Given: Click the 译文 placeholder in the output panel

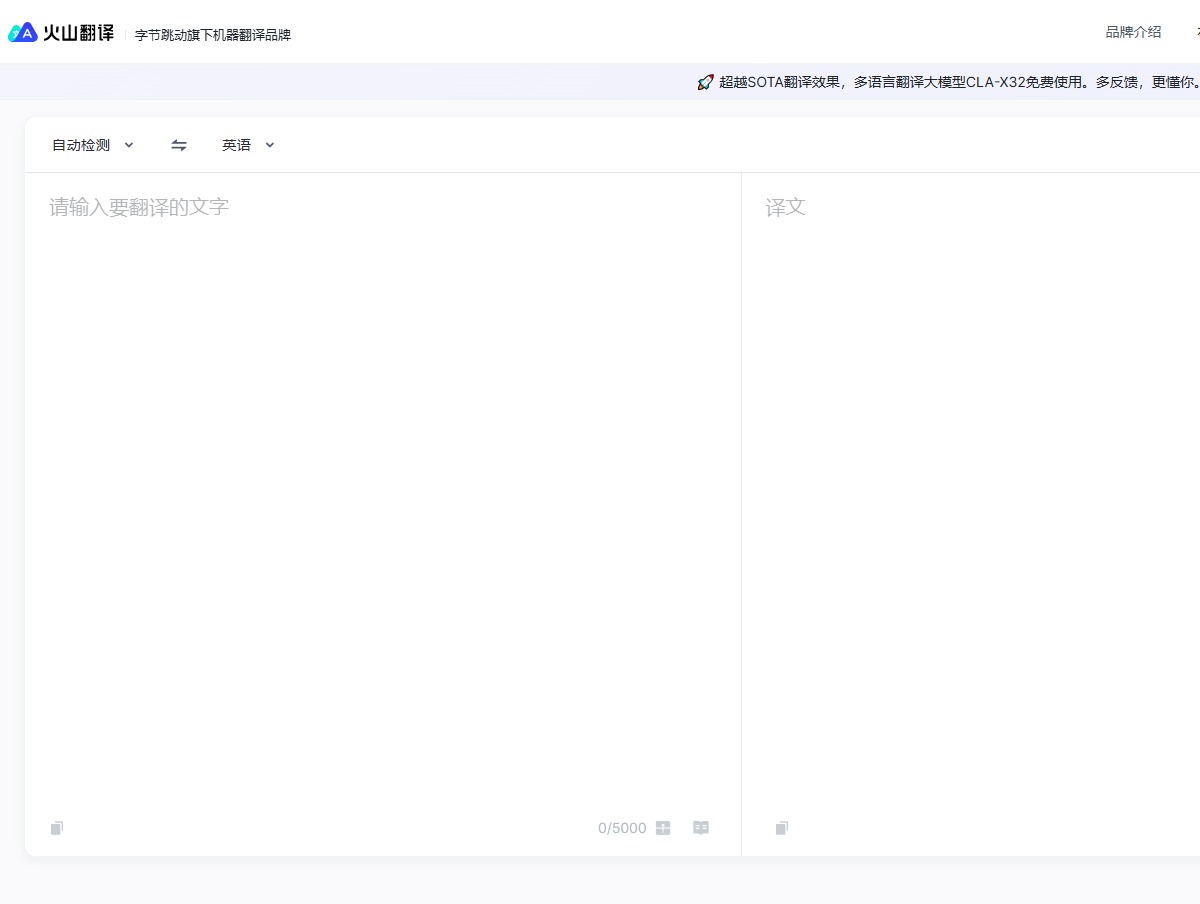Looking at the screenshot, I should (785, 208).
